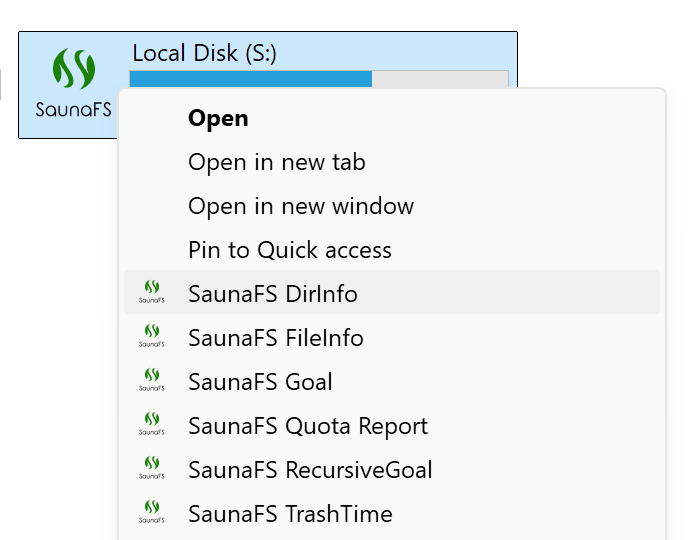The height and width of the screenshot is (540, 696).
Task: Click the SaunaFS icon beside RecursiveGoal
Action: tap(152, 468)
